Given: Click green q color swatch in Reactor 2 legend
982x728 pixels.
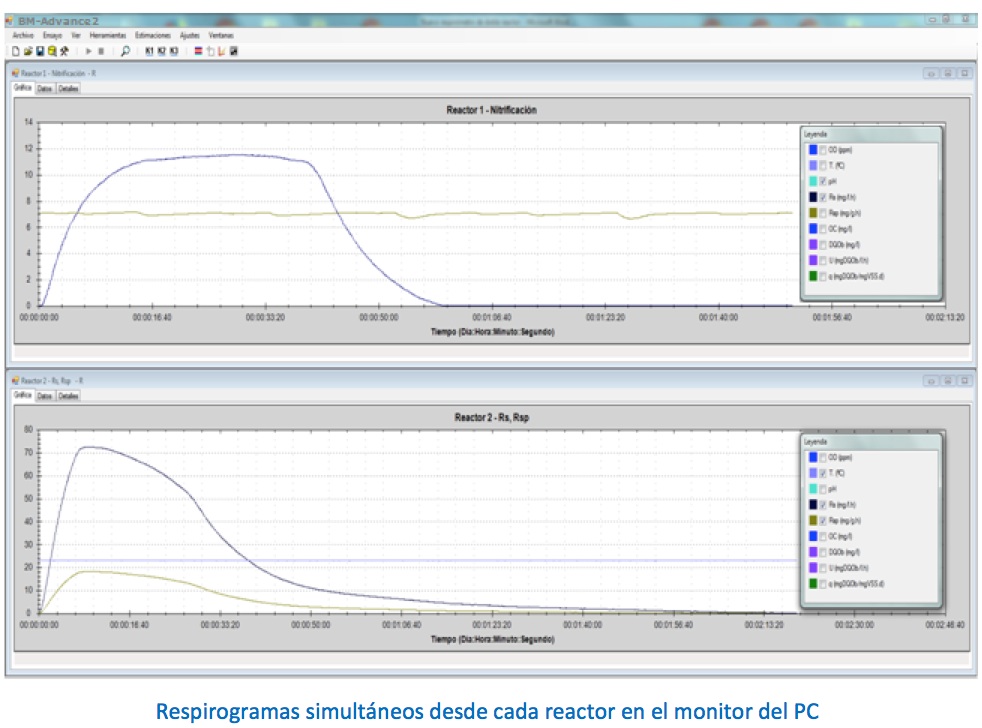Looking at the screenshot, I should [813, 584].
